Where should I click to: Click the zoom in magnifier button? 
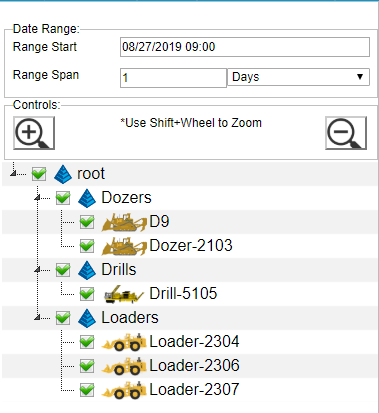point(34,133)
